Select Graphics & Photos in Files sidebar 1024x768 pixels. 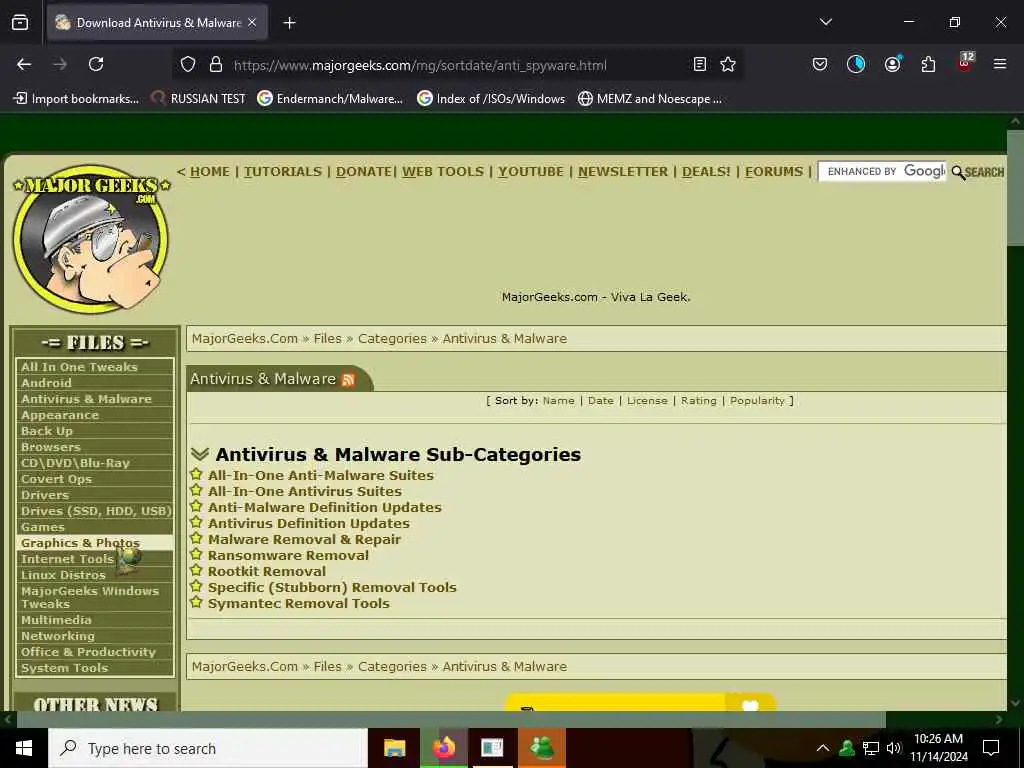tap(95, 543)
